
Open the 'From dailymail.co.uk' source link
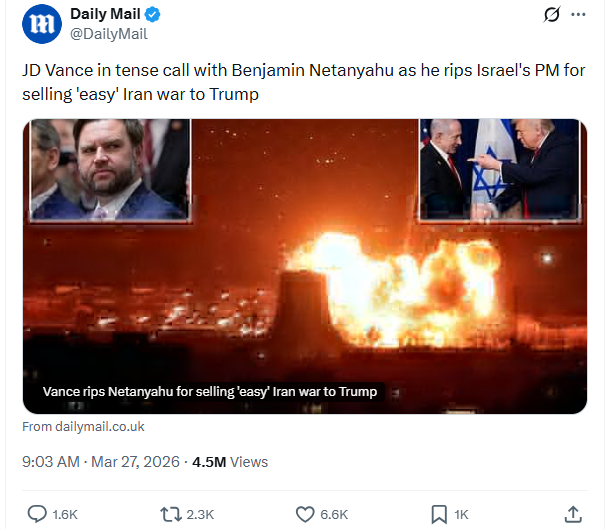click(x=84, y=426)
